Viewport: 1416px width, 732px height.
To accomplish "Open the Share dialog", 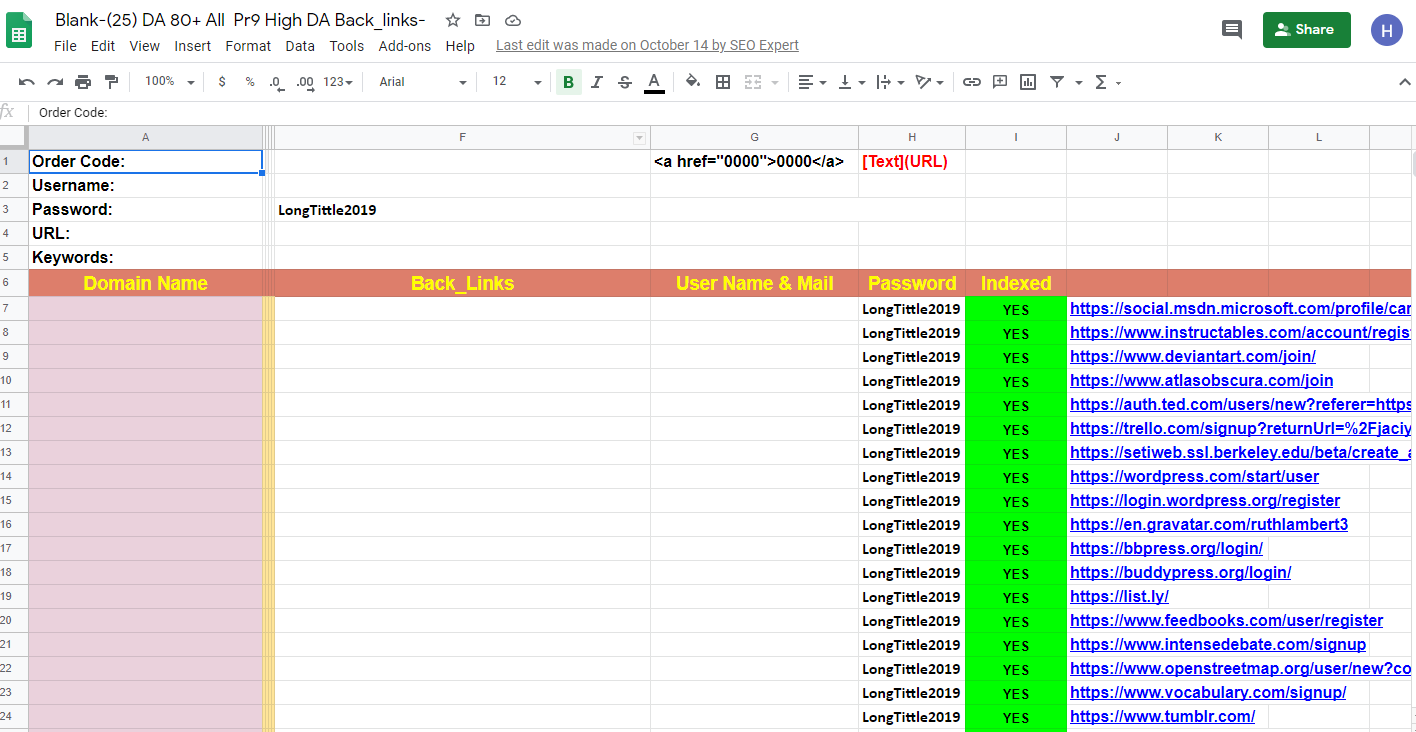I will [1306, 30].
